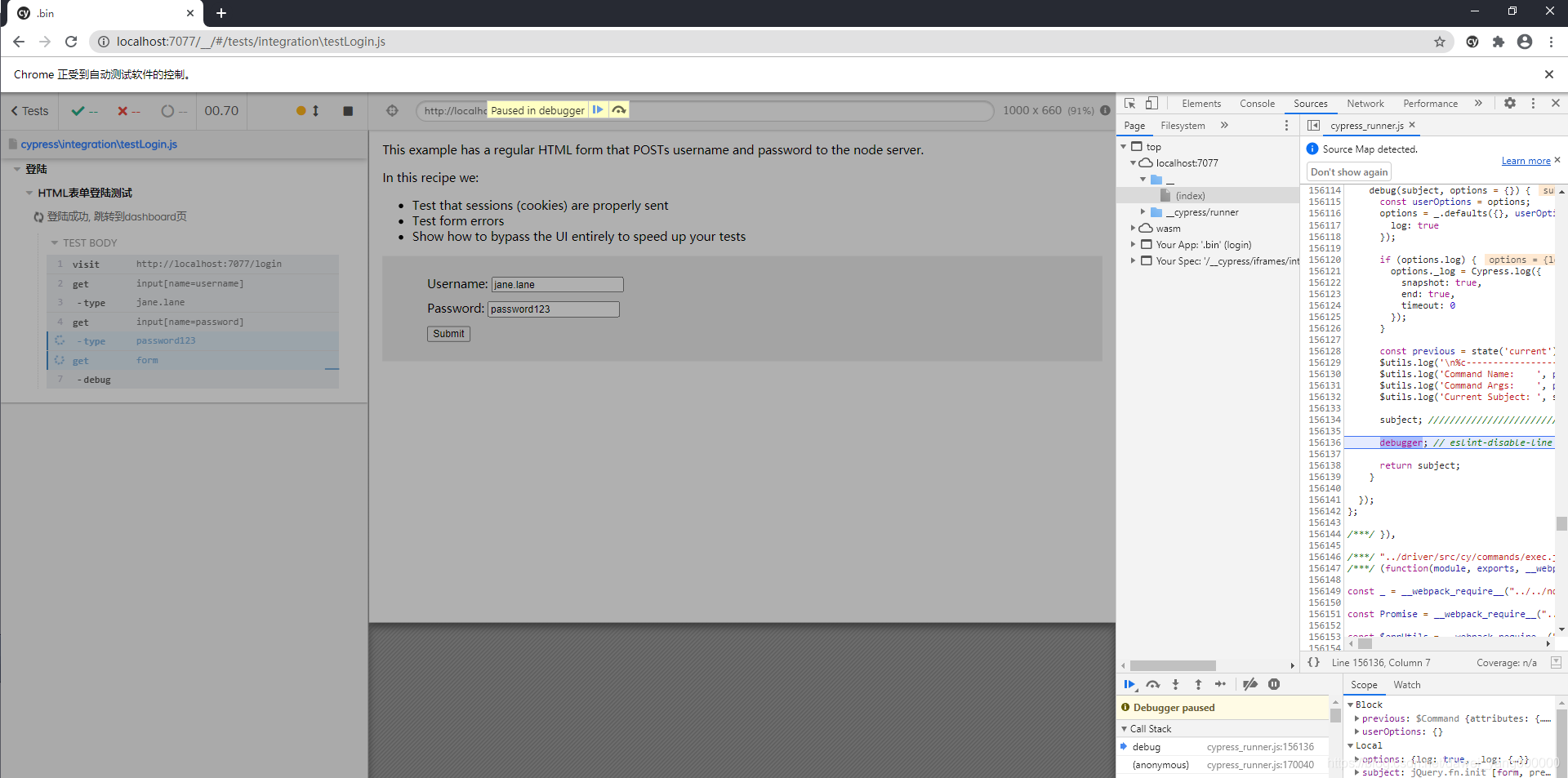Viewport: 1568px width, 778px height.
Task: Expand the wasm tree node
Action: click(x=1134, y=229)
